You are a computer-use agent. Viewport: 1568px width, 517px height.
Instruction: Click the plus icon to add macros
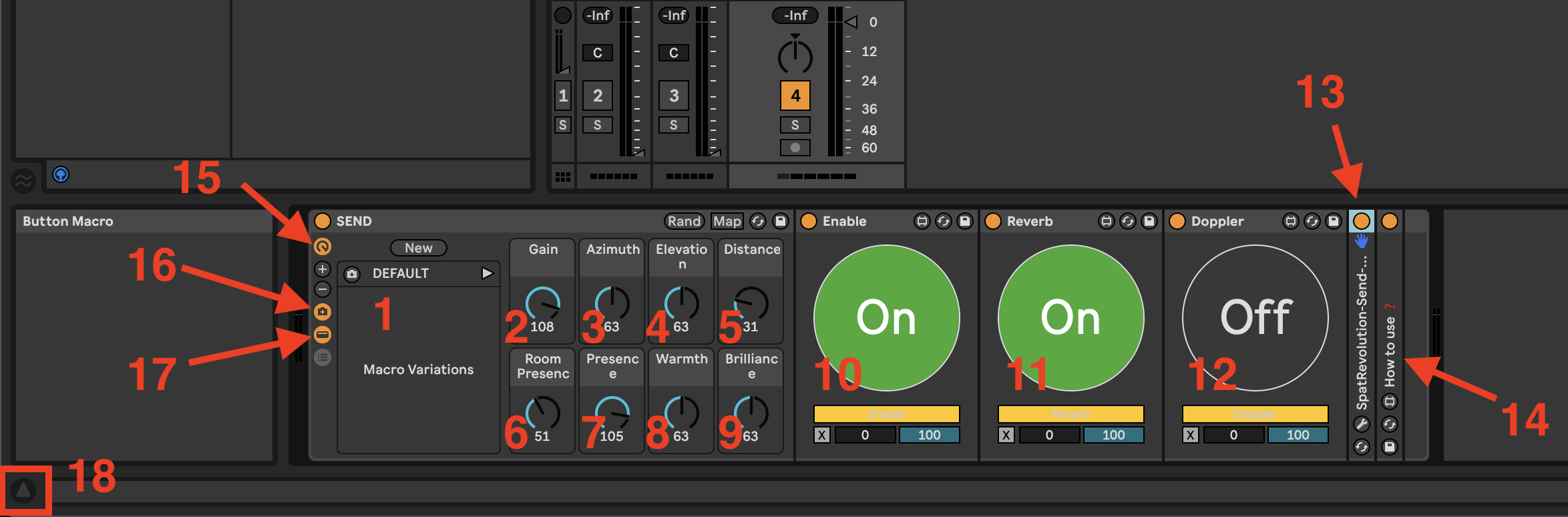coord(323,269)
